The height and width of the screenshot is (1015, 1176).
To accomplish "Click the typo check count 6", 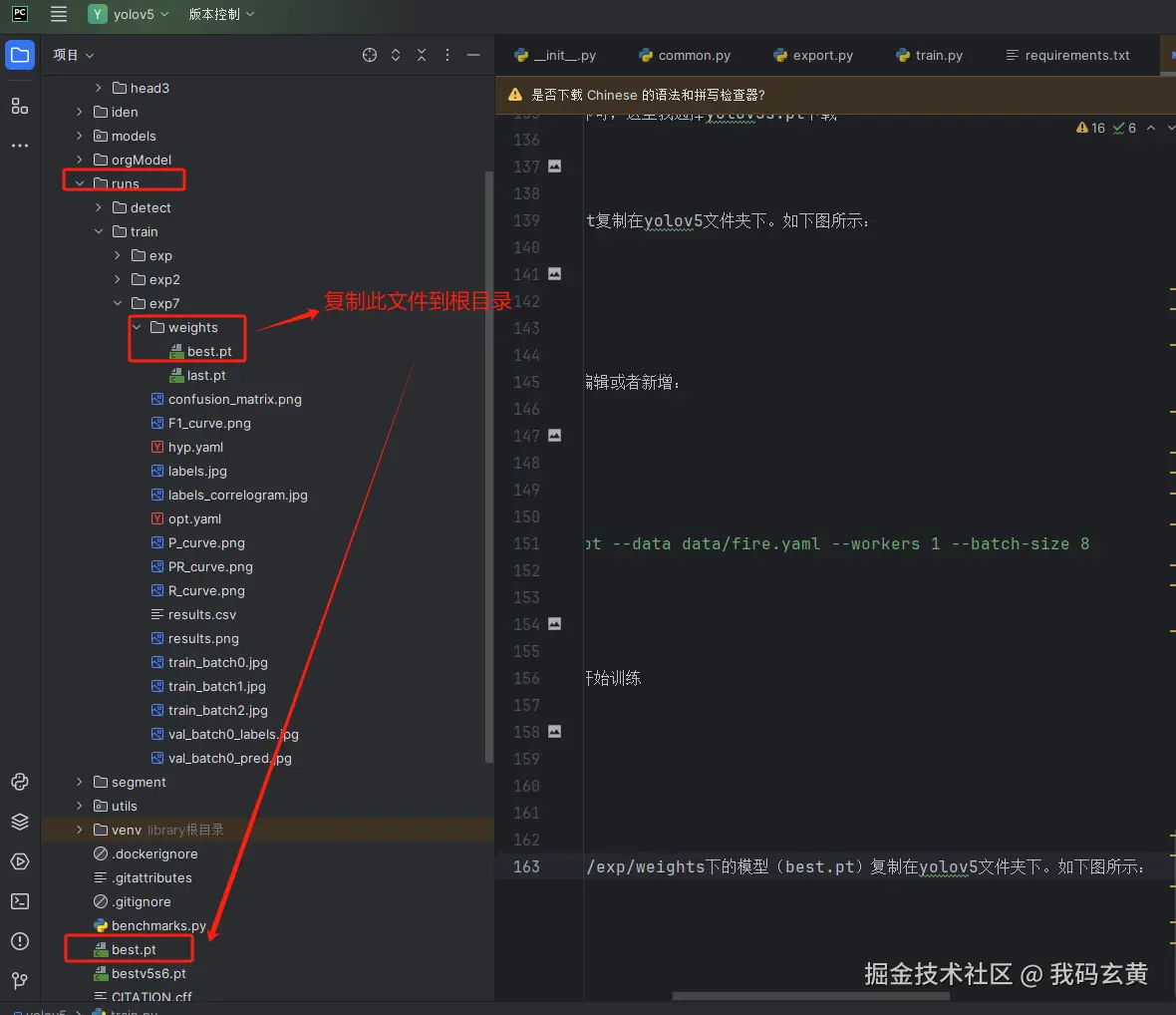I will point(1124,128).
